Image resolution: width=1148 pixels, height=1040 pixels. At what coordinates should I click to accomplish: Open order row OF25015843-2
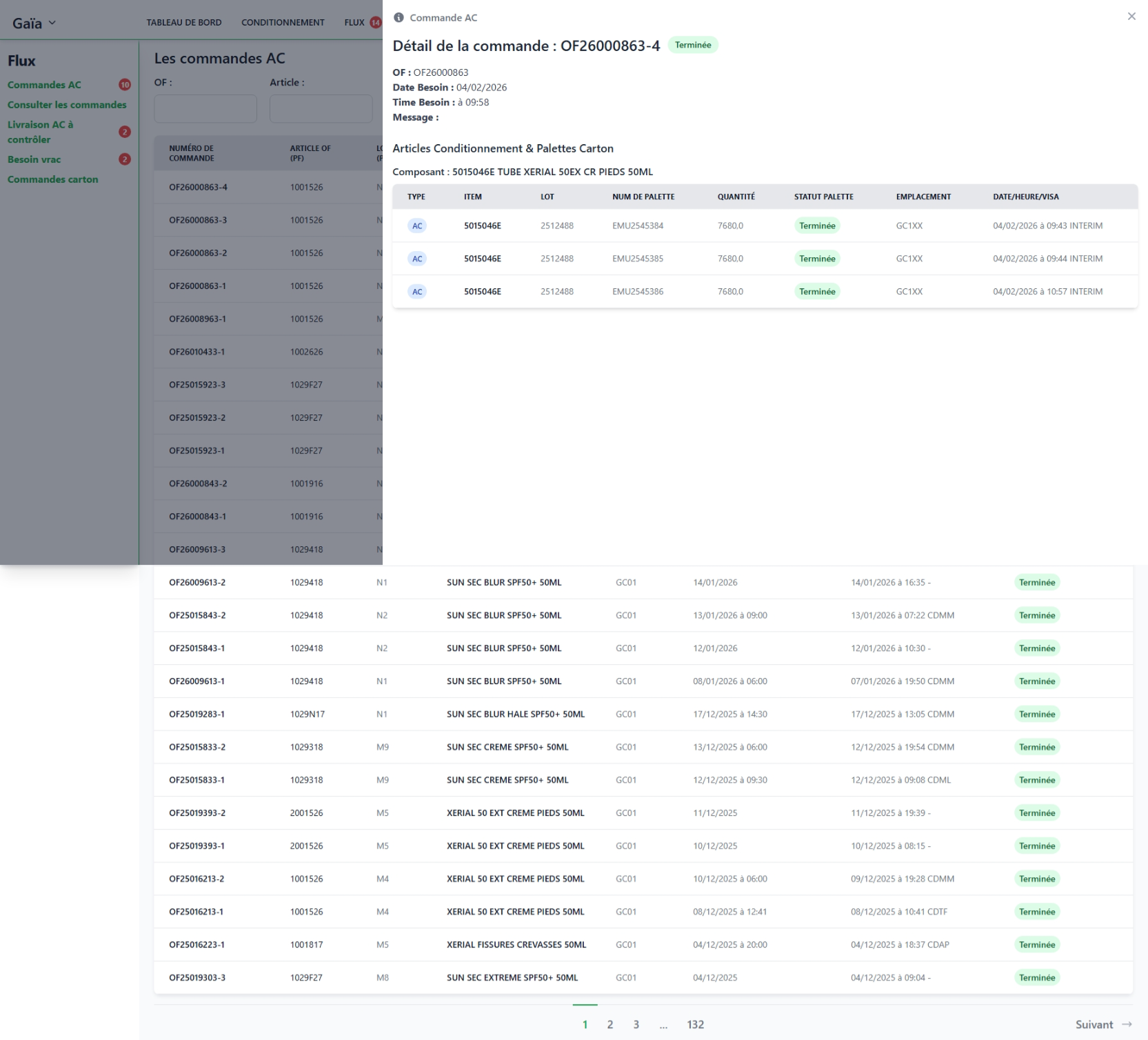[x=643, y=615]
